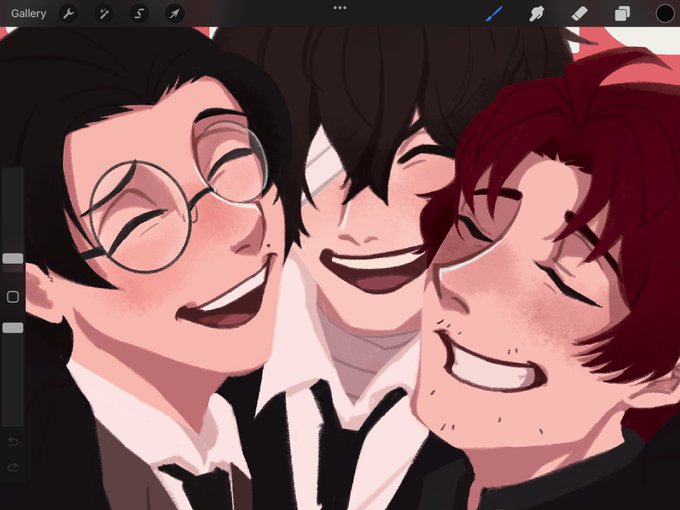
Task: Tap the three-dot menu at top center
Action: [340, 8]
